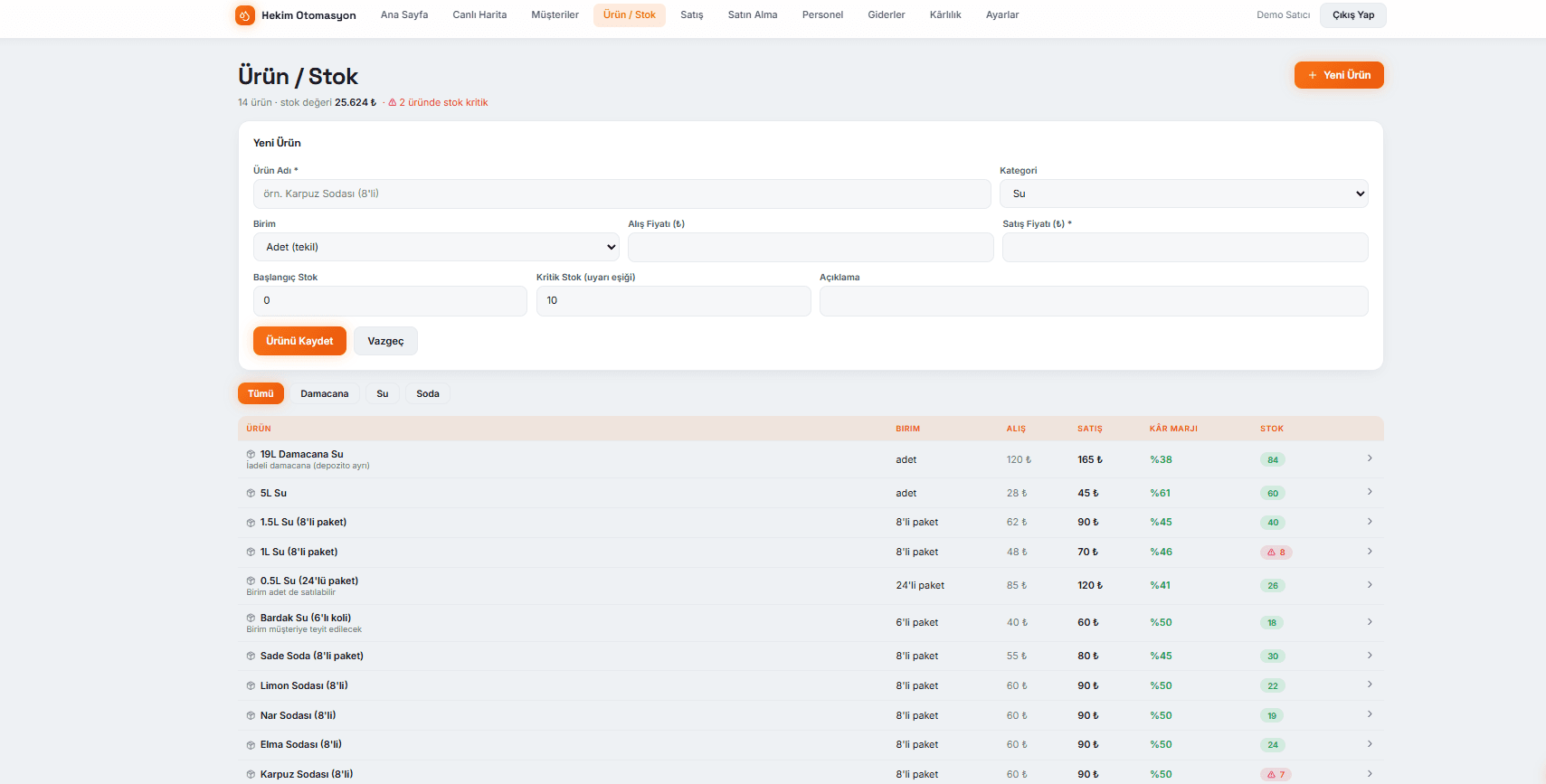The width and height of the screenshot is (1546, 784).
Task: Click the red warning triangle in page subtitle
Action: 393,103
